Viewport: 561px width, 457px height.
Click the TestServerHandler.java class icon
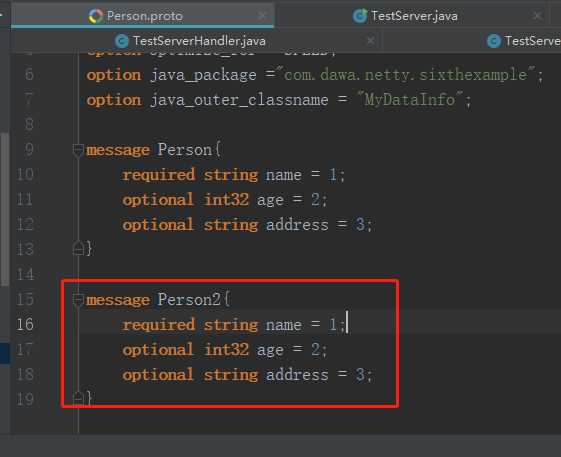122,41
